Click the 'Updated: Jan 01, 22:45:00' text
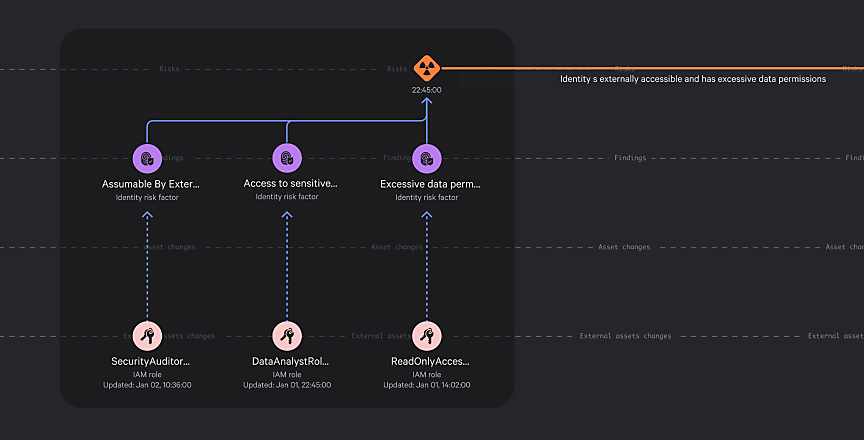The image size is (864, 440). click(287, 385)
